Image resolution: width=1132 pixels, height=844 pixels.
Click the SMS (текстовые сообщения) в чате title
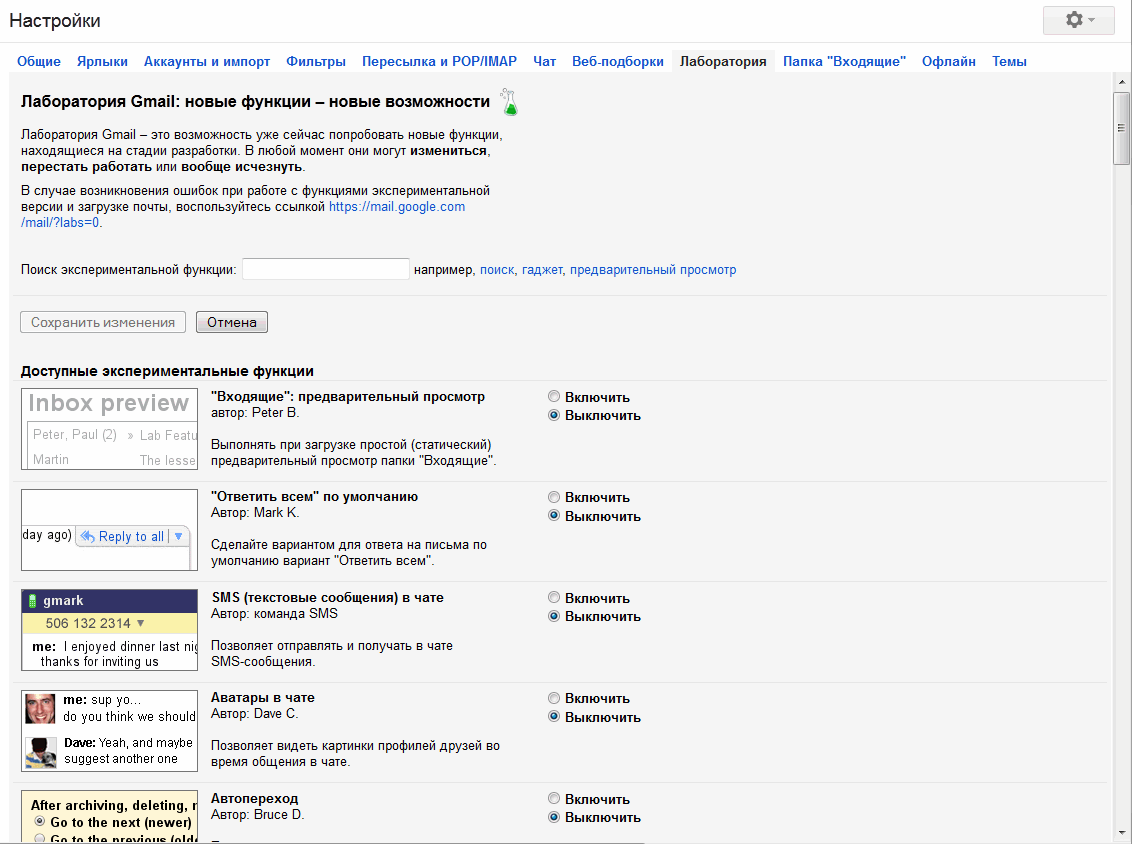pyautogui.click(x=328, y=597)
